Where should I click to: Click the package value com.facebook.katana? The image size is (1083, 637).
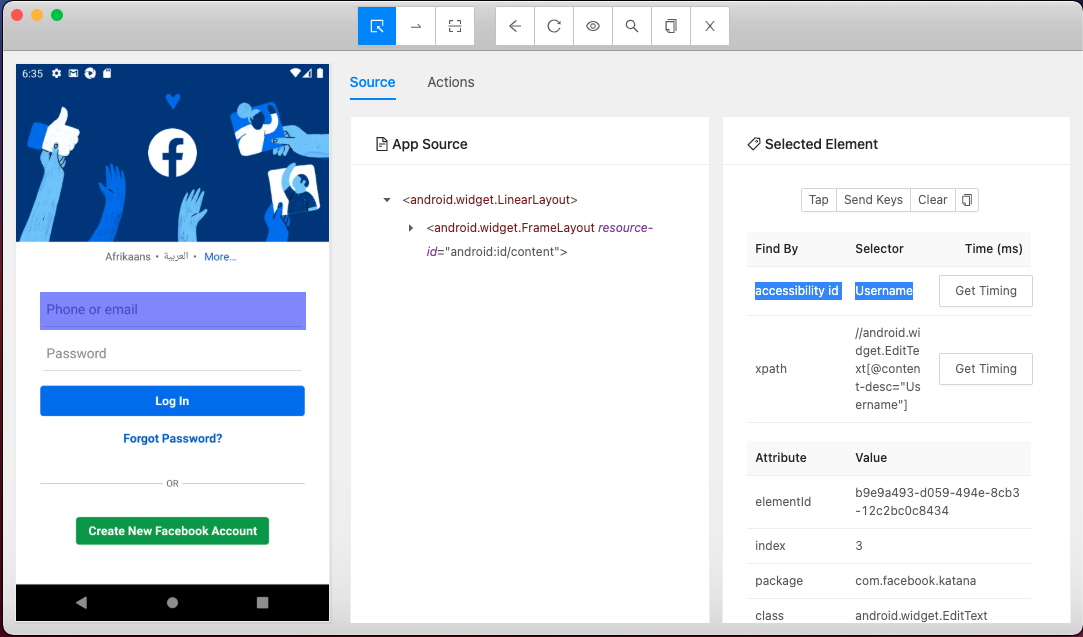coord(915,580)
